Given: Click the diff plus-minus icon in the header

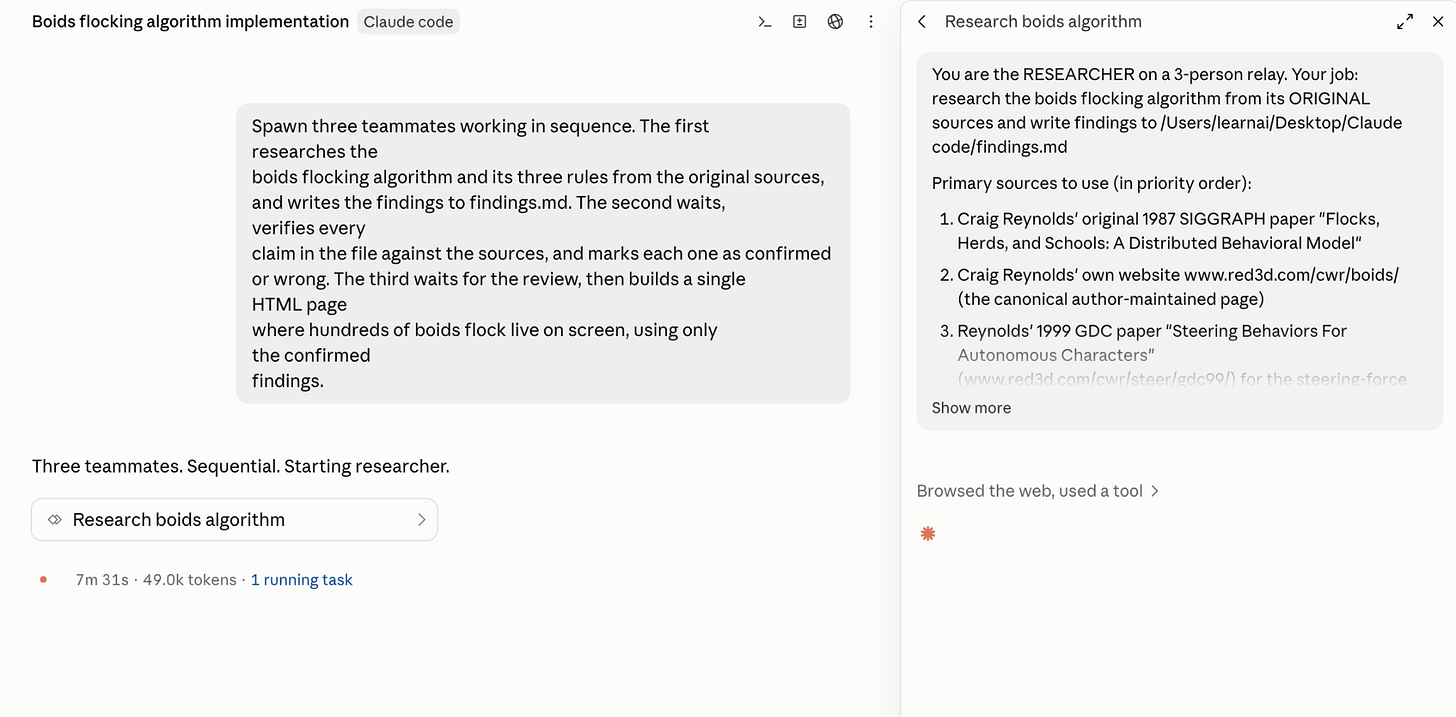Looking at the screenshot, I should [x=800, y=22].
